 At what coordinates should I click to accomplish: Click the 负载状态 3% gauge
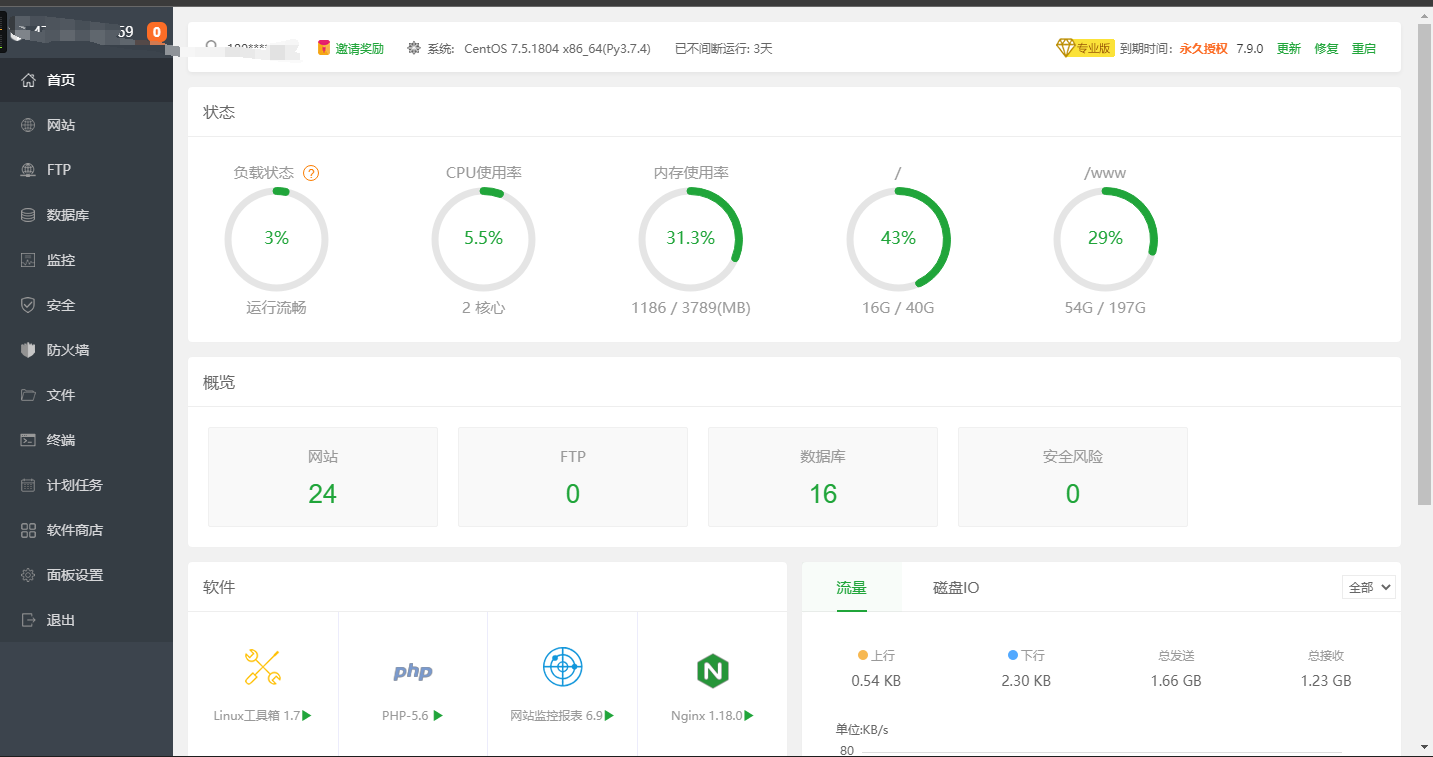click(x=277, y=239)
